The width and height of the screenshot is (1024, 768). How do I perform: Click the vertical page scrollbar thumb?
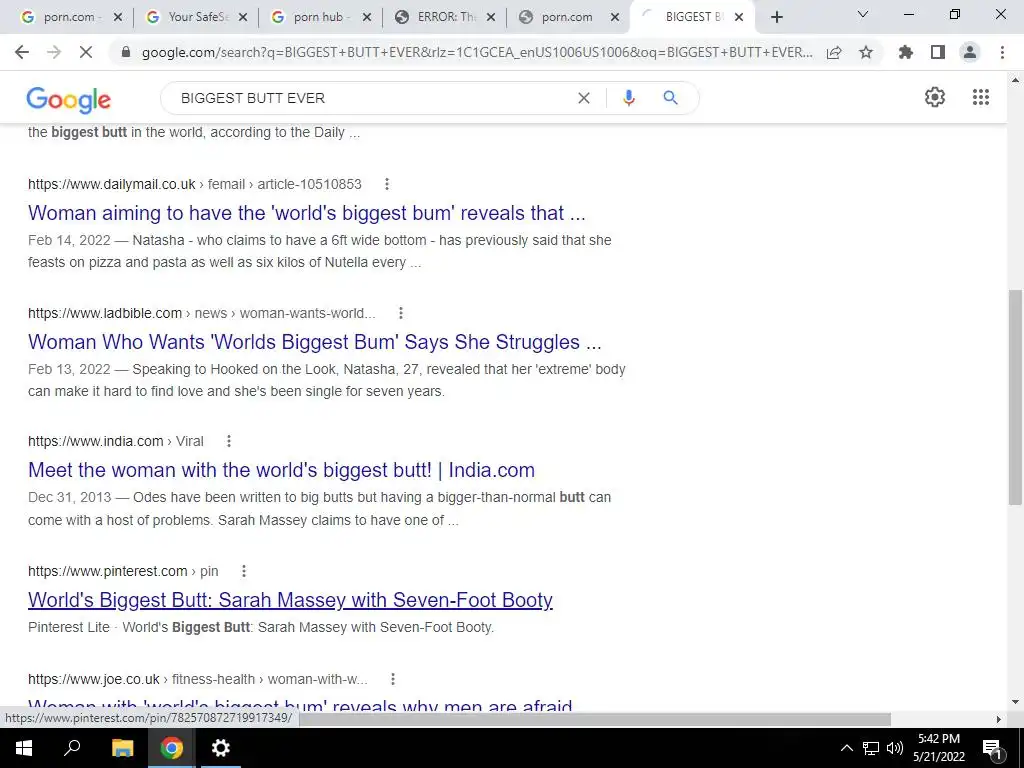click(x=1015, y=397)
